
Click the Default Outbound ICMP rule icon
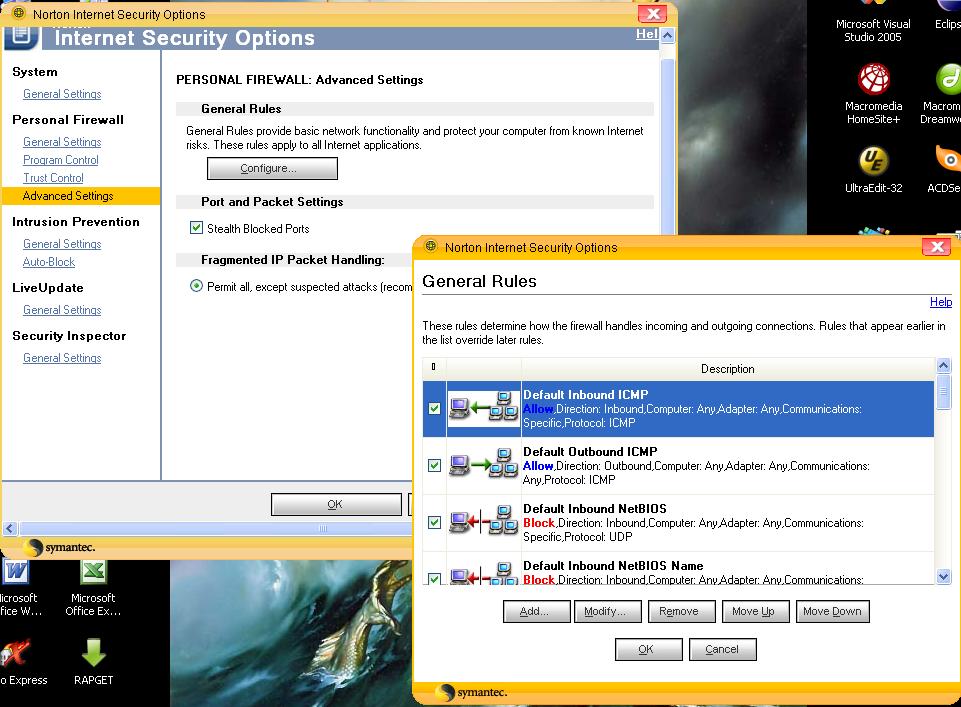(x=484, y=464)
